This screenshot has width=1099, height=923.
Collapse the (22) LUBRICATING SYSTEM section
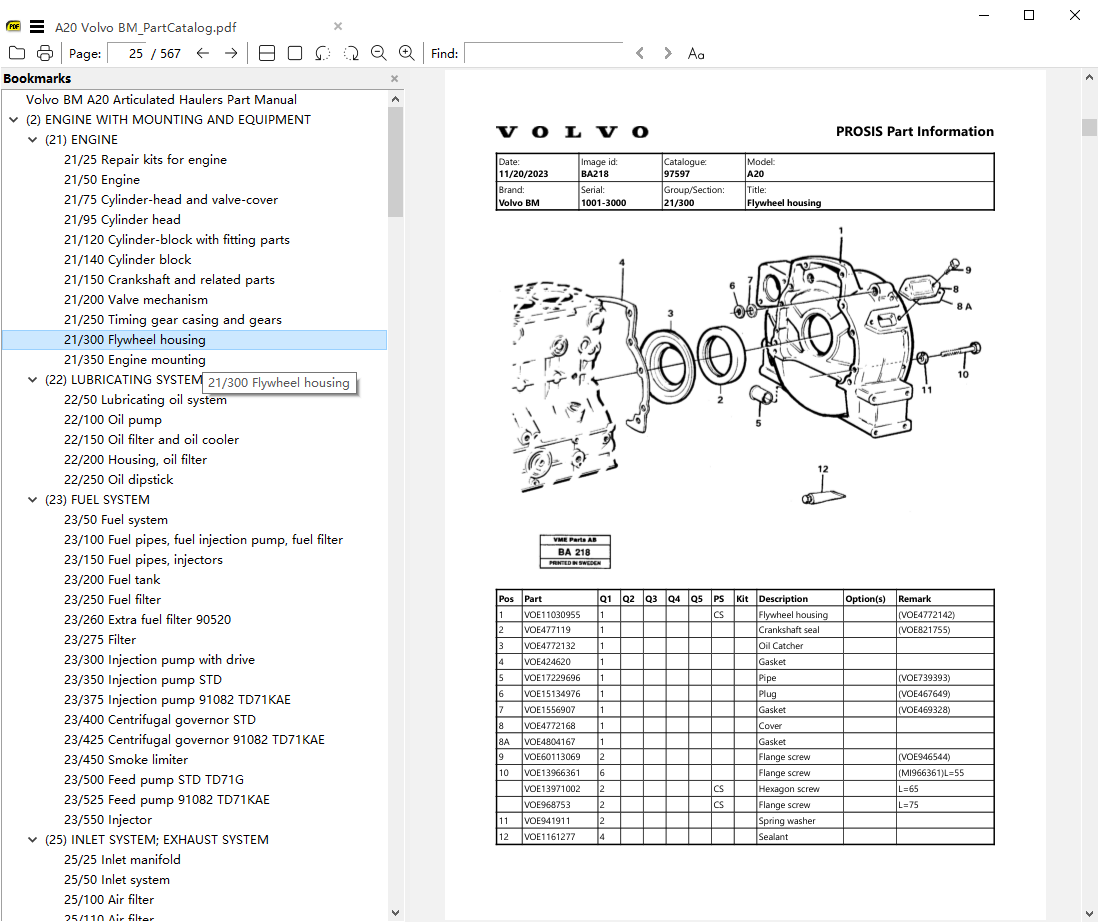coord(32,380)
